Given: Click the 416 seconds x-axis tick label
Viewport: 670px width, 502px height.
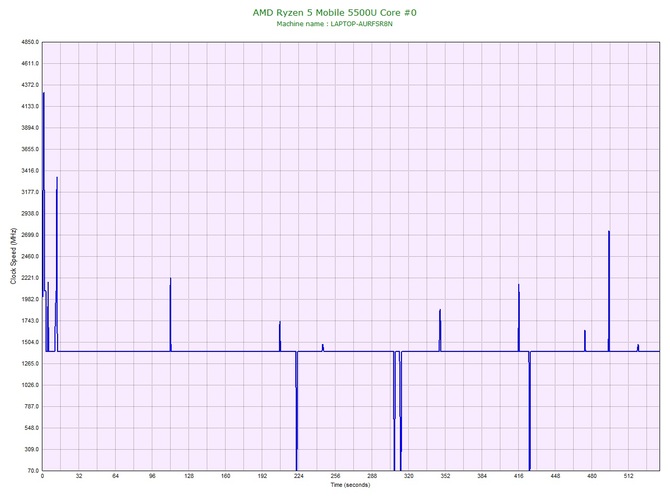Looking at the screenshot, I should coord(519,476).
